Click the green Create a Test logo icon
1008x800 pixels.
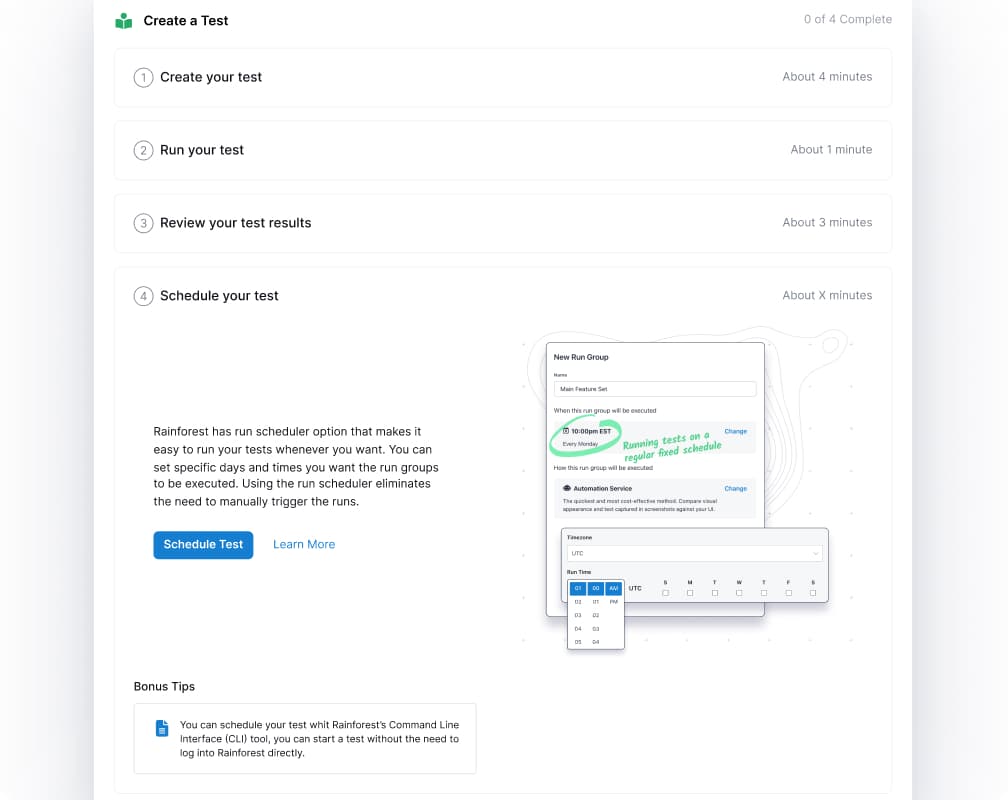[x=123, y=21]
